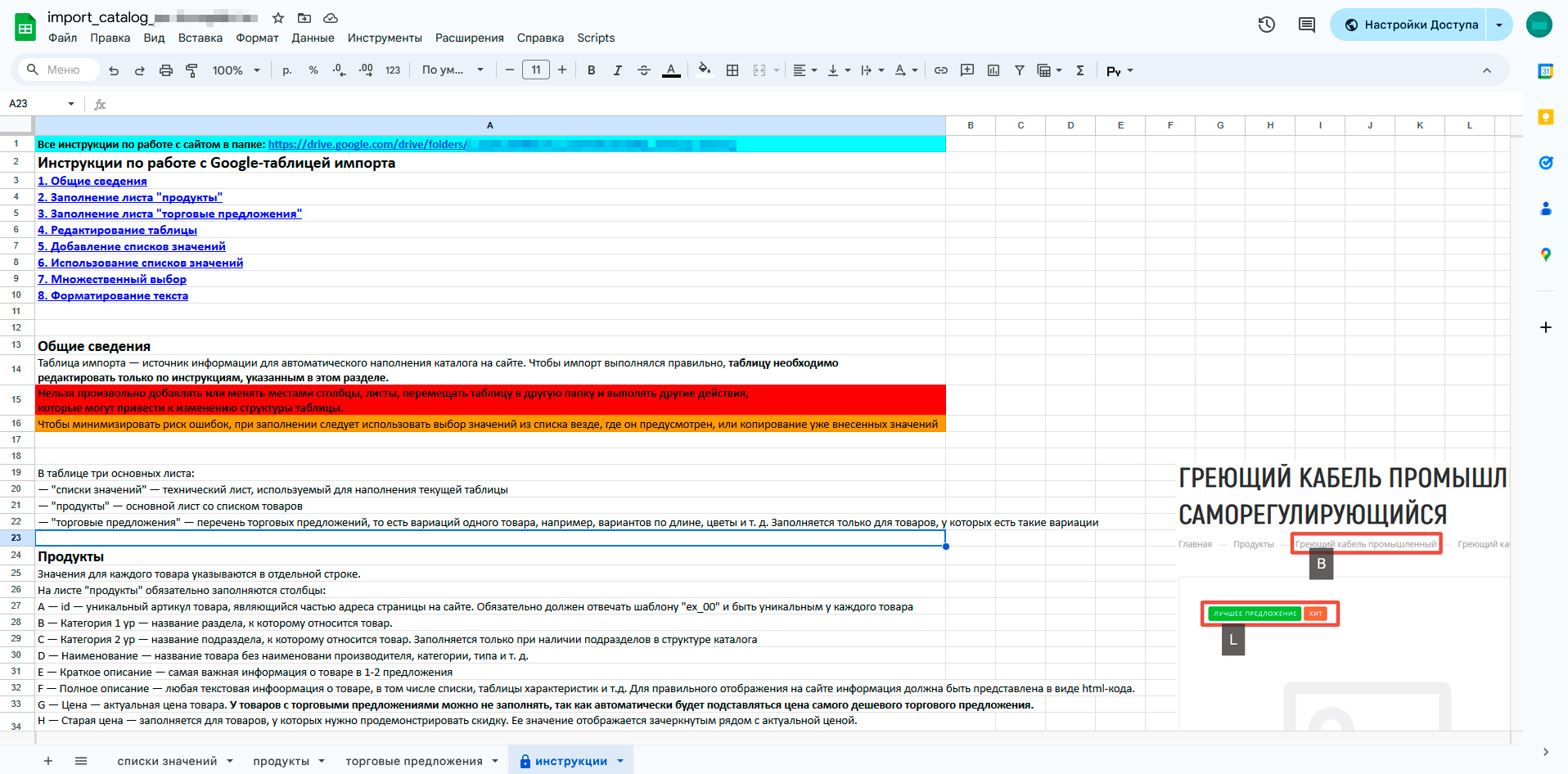Select the Paint format roller icon
This screenshot has width=1568, height=774.
coord(192,70)
